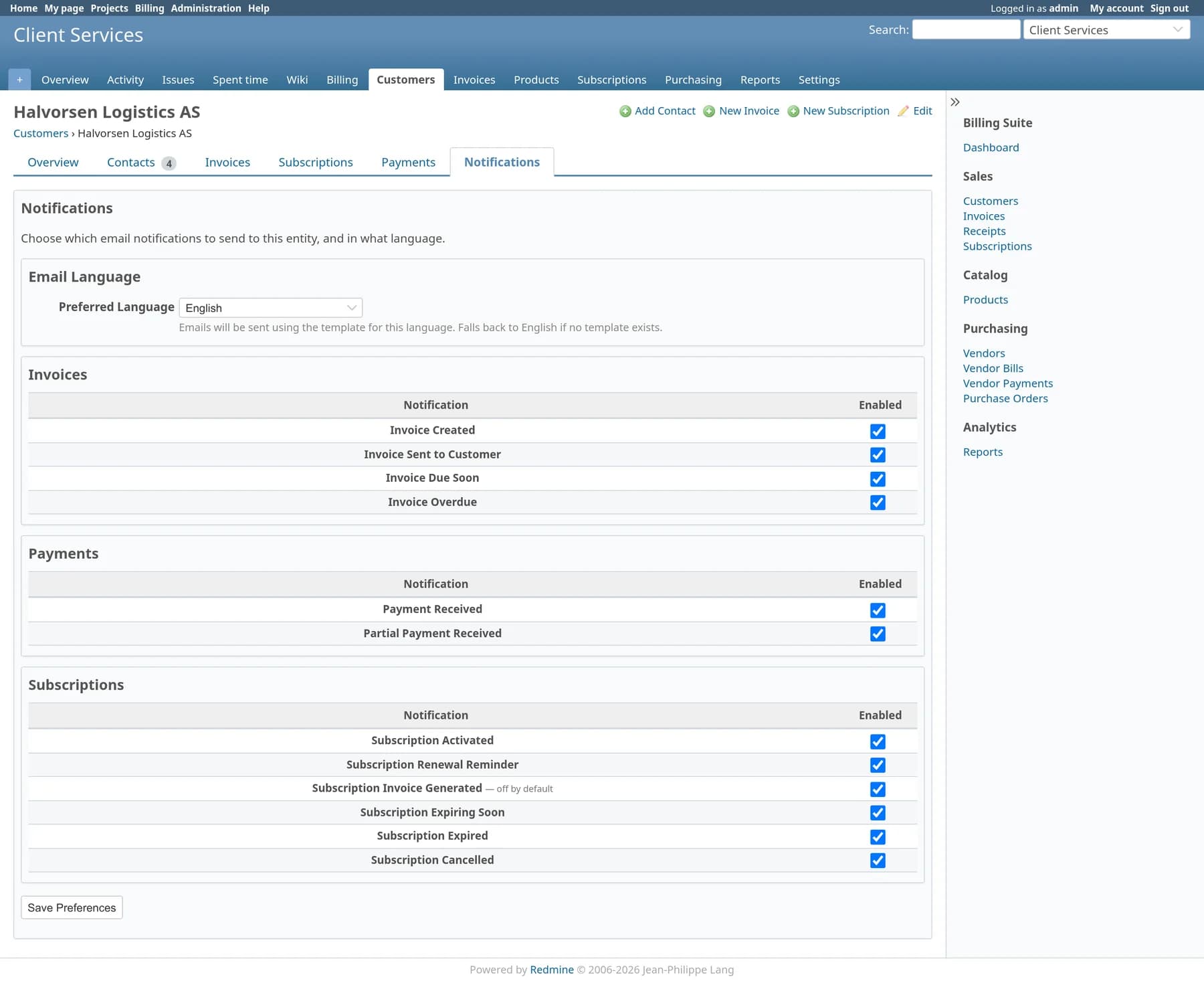This screenshot has height=981, width=1204.
Task: Uncheck Subscription Expiring Soon notification
Action: point(878,812)
